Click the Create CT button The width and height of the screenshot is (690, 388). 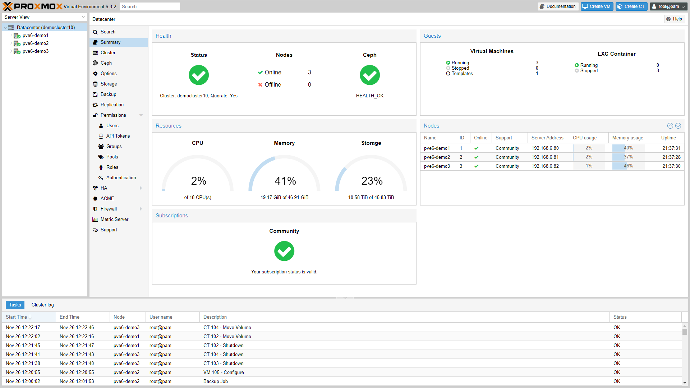[x=631, y=7]
